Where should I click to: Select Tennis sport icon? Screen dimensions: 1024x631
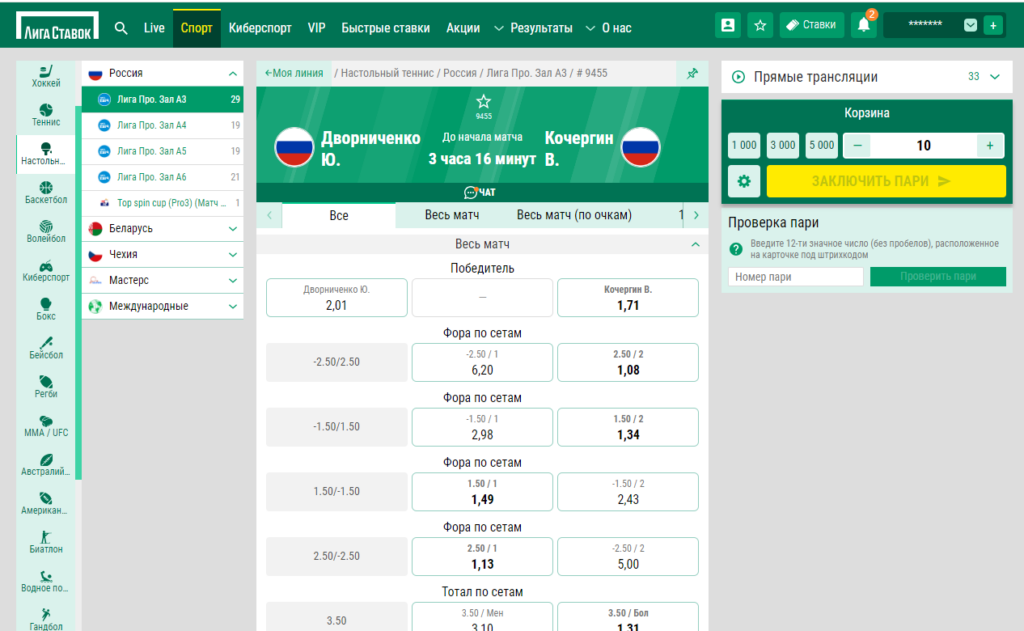coord(46,115)
